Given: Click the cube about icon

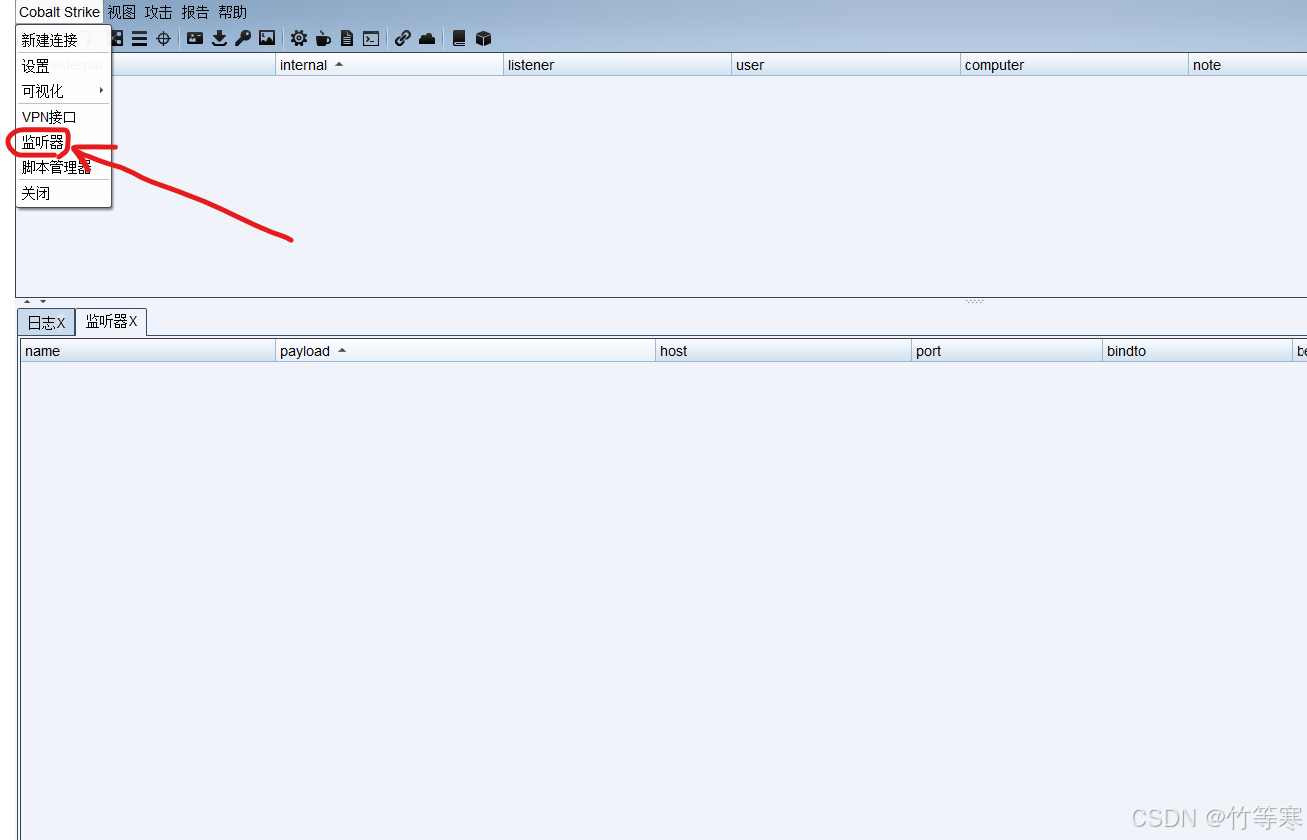Looking at the screenshot, I should 484,38.
